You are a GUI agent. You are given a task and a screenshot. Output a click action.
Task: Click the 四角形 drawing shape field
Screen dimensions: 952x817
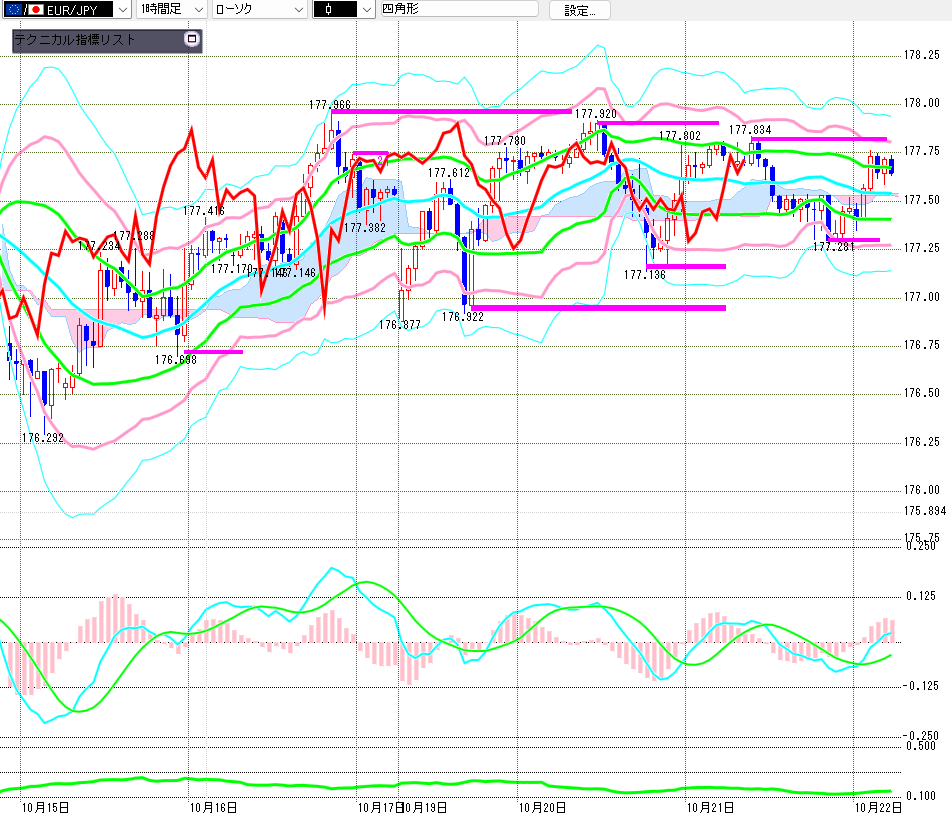tap(459, 9)
